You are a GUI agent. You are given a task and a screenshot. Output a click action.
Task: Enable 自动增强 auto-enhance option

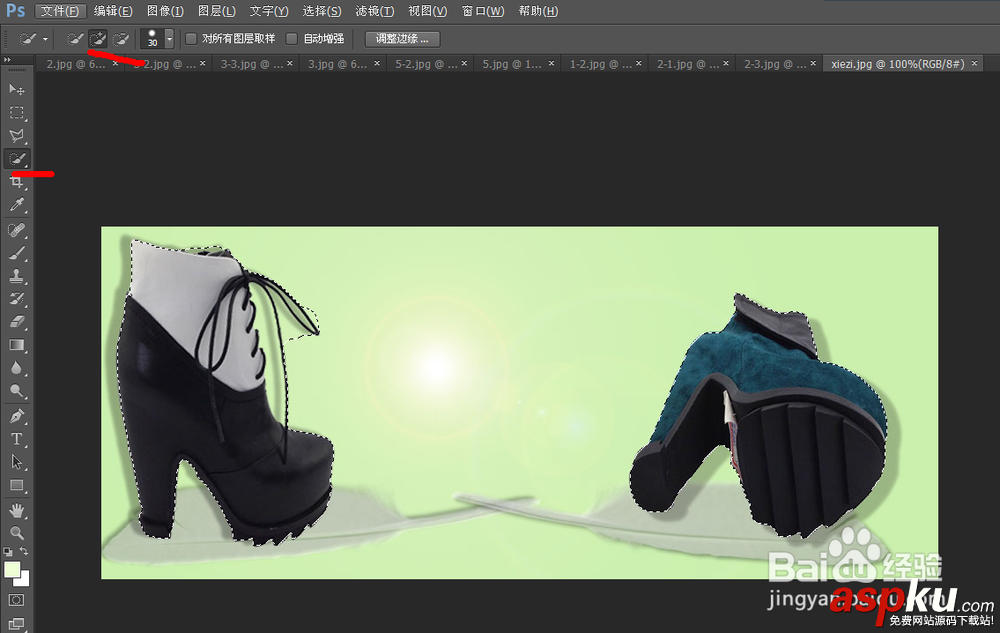(x=292, y=38)
